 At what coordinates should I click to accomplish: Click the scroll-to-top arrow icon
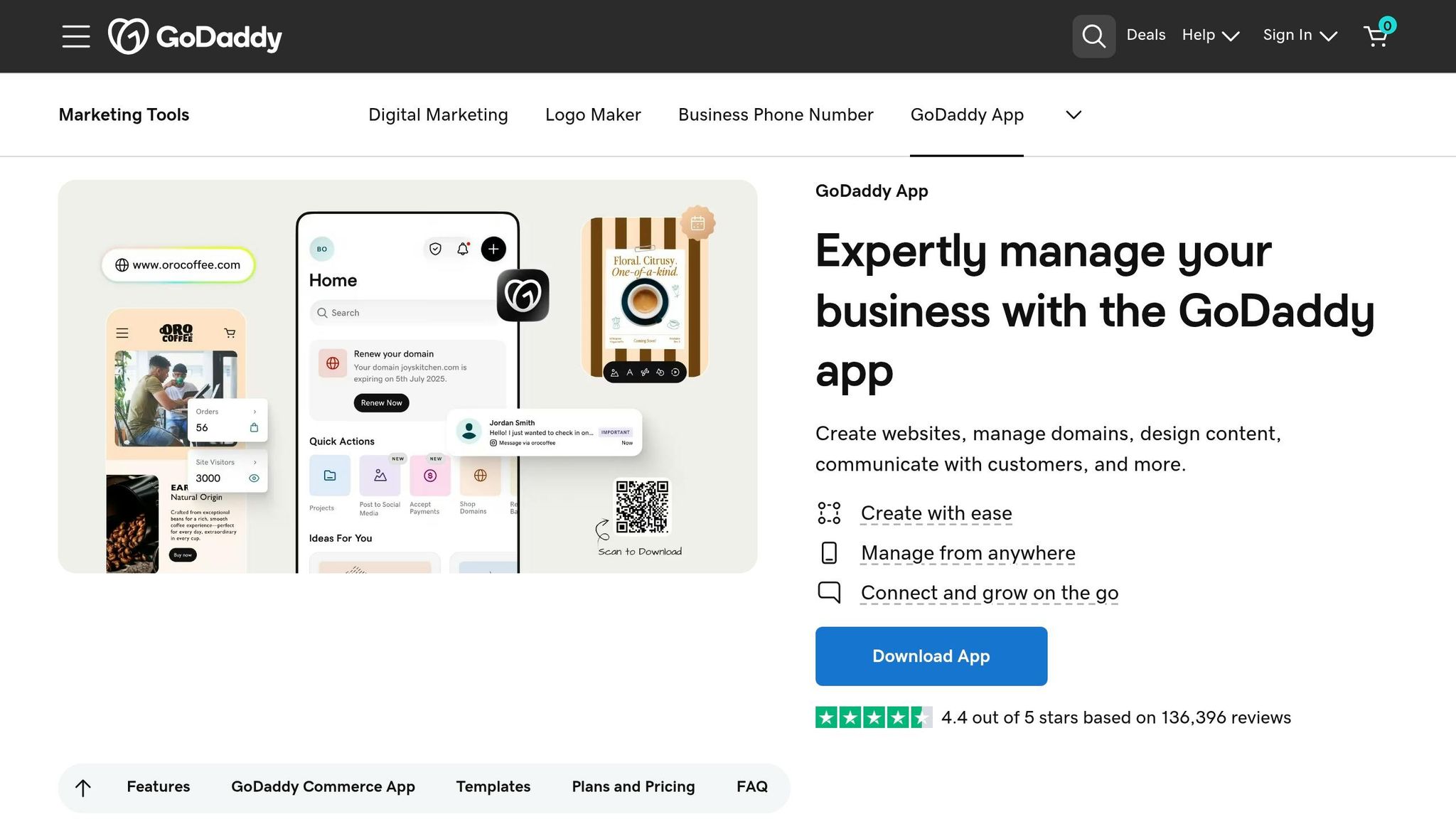pyautogui.click(x=83, y=788)
